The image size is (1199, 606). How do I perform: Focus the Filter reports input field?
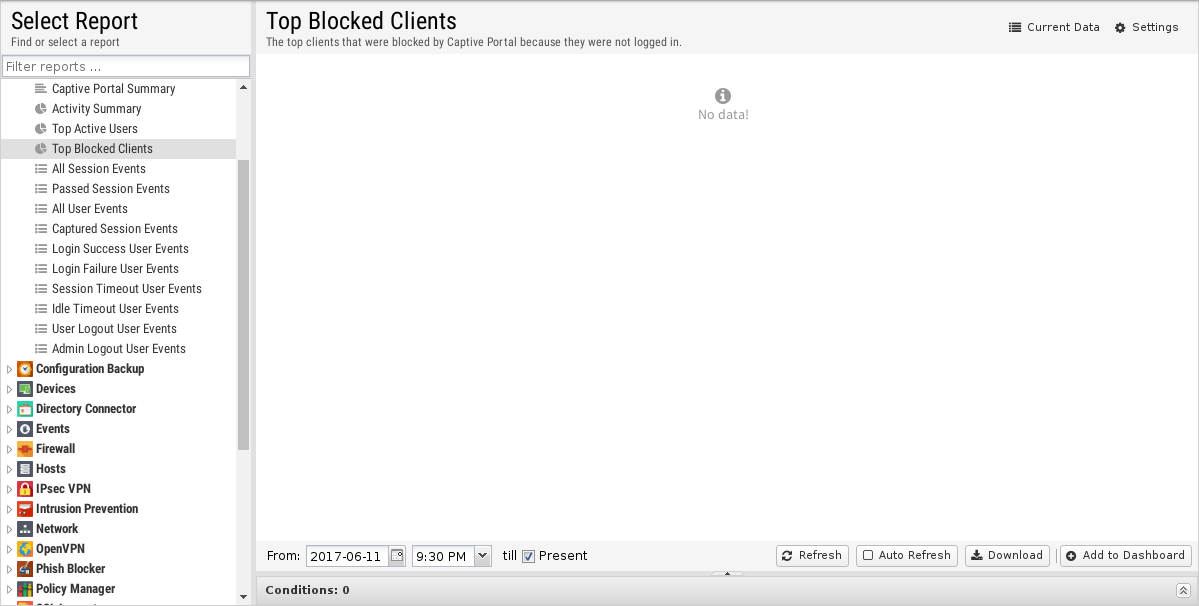click(x=126, y=66)
